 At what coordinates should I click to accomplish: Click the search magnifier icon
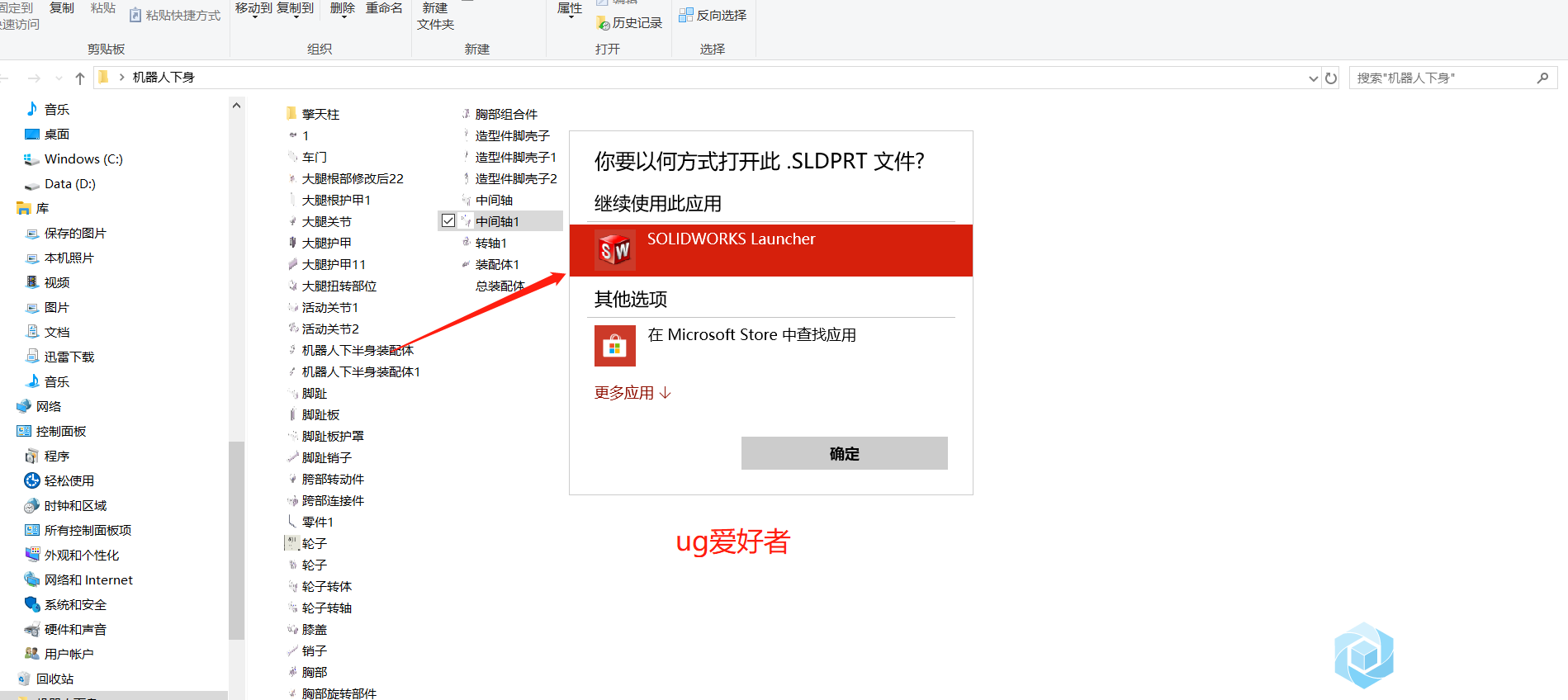click(1542, 78)
